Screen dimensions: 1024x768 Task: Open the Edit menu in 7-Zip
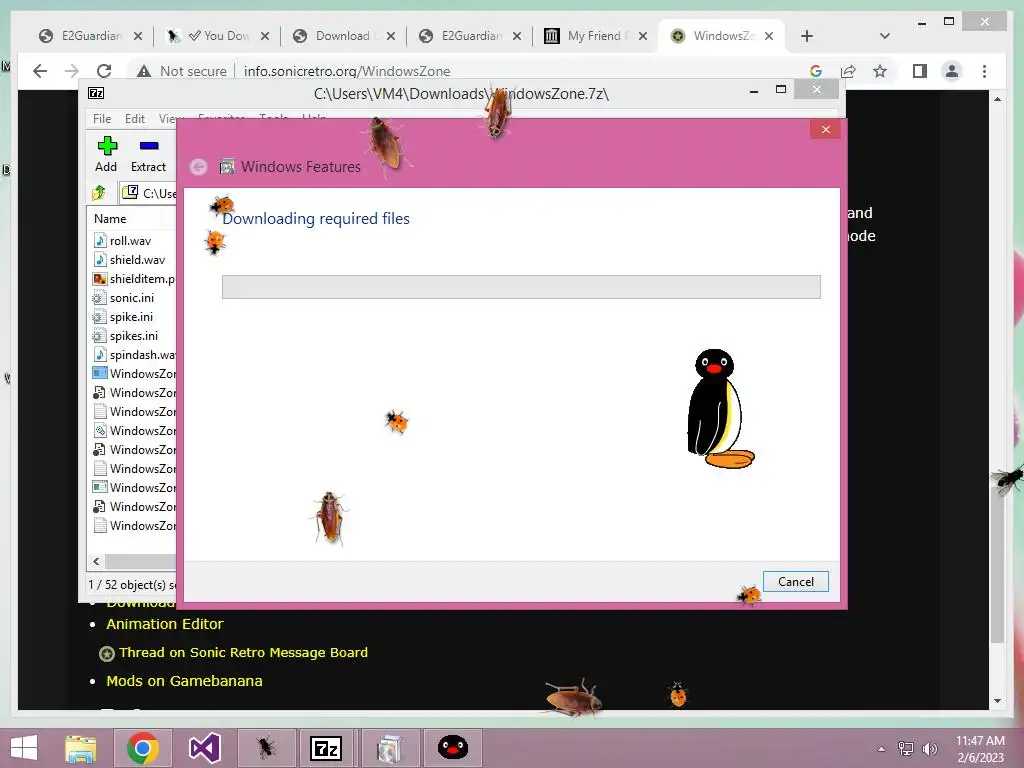[135, 119]
